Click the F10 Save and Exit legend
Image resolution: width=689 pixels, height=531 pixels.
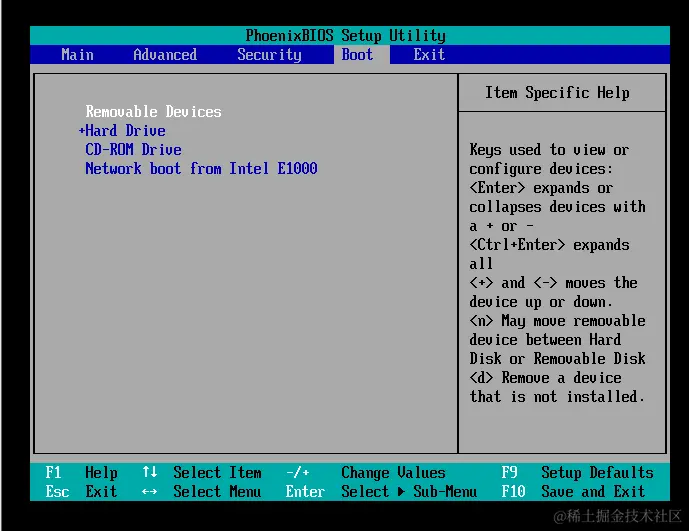pos(573,491)
